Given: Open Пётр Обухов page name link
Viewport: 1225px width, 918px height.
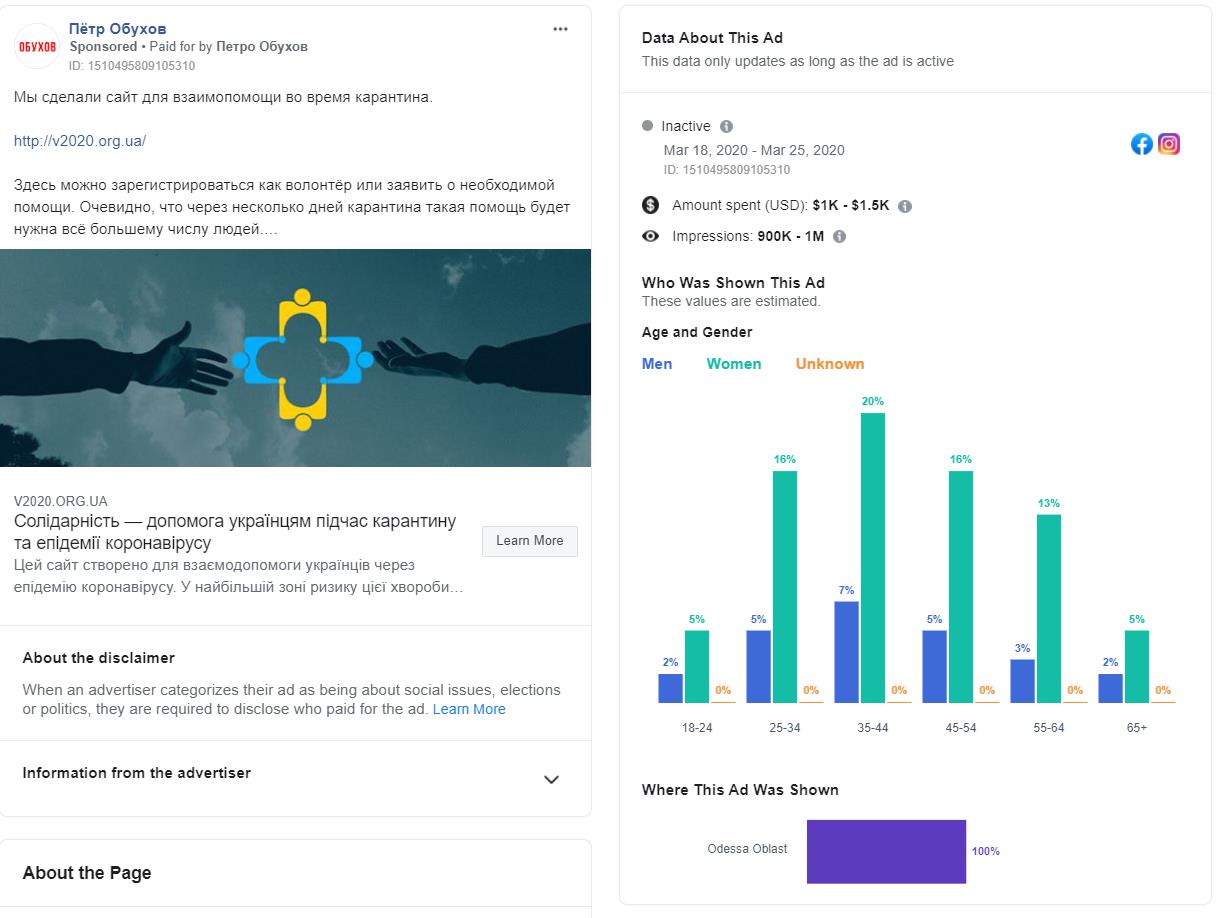Looking at the screenshot, I should (118, 29).
